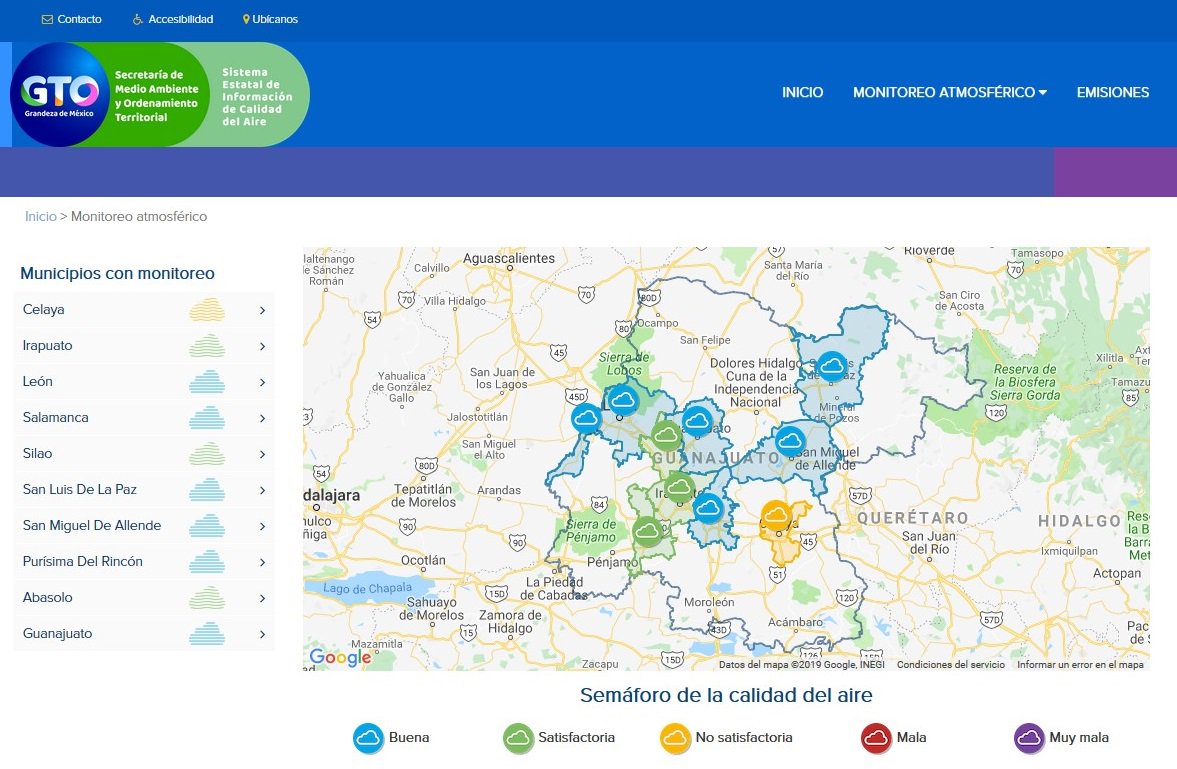Click the blue cloud marker over León on the map
The height and width of the screenshot is (769, 1177).
pyautogui.click(x=622, y=400)
